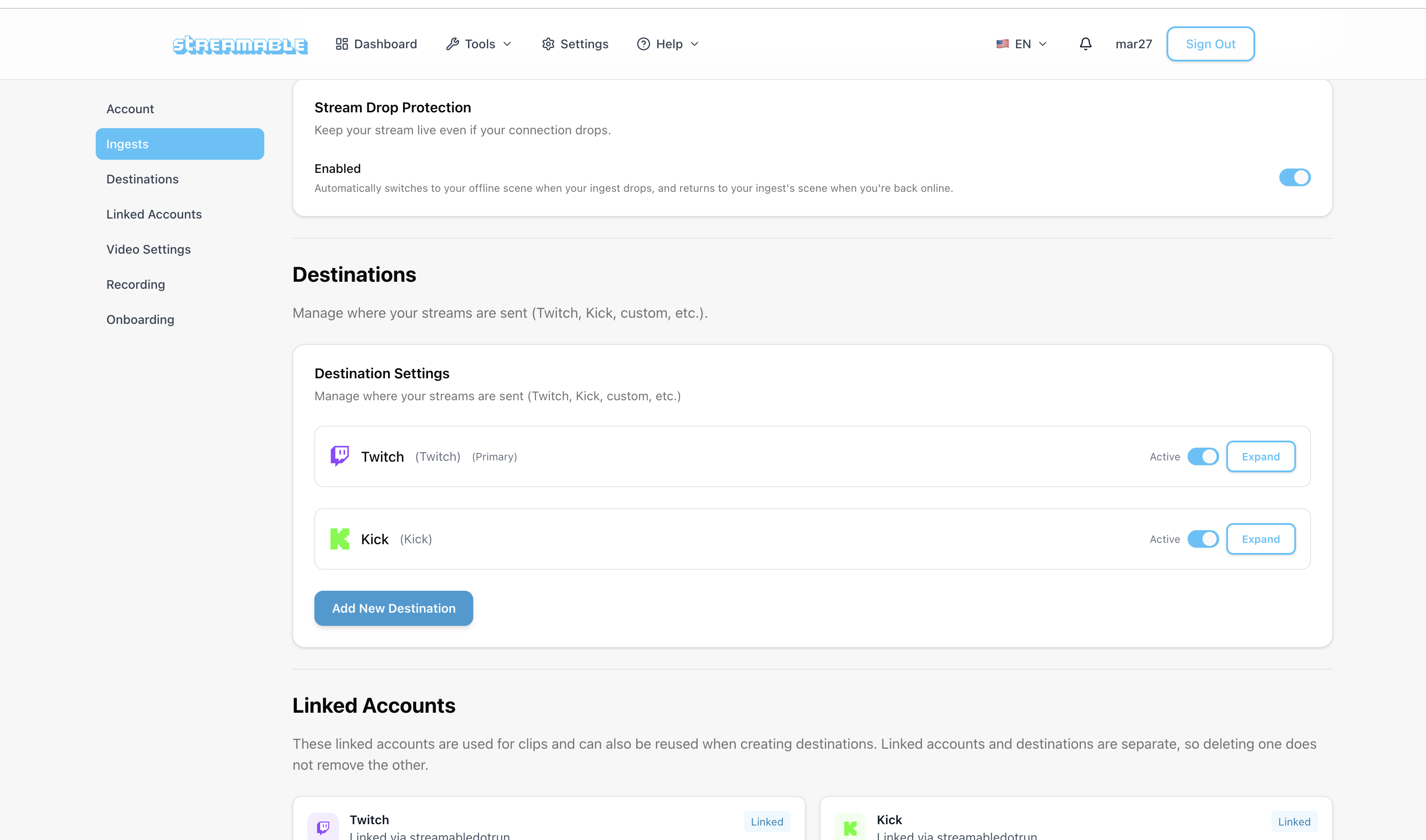Click the Sign Out button
The width and height of the screenshot is (1426, 840).
coord(1210,44)
